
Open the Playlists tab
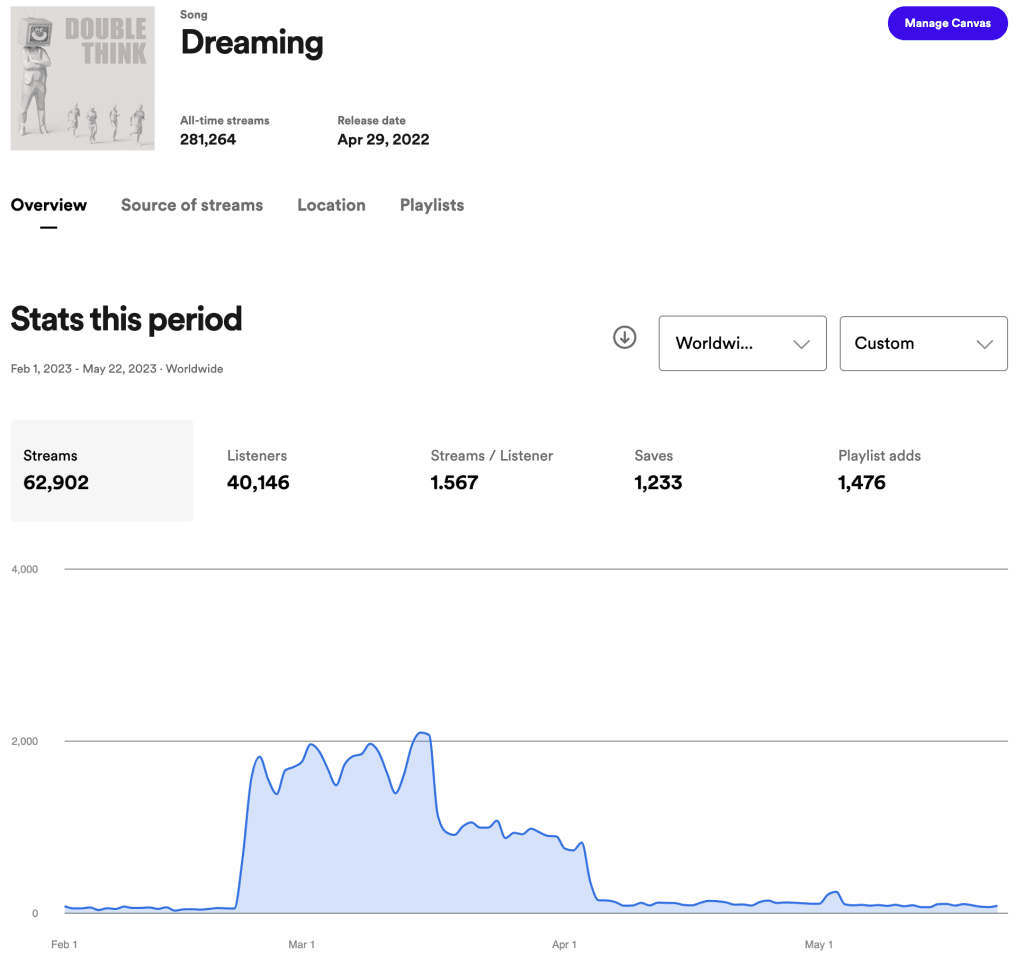pyautogui.click(x=432, y=205)
